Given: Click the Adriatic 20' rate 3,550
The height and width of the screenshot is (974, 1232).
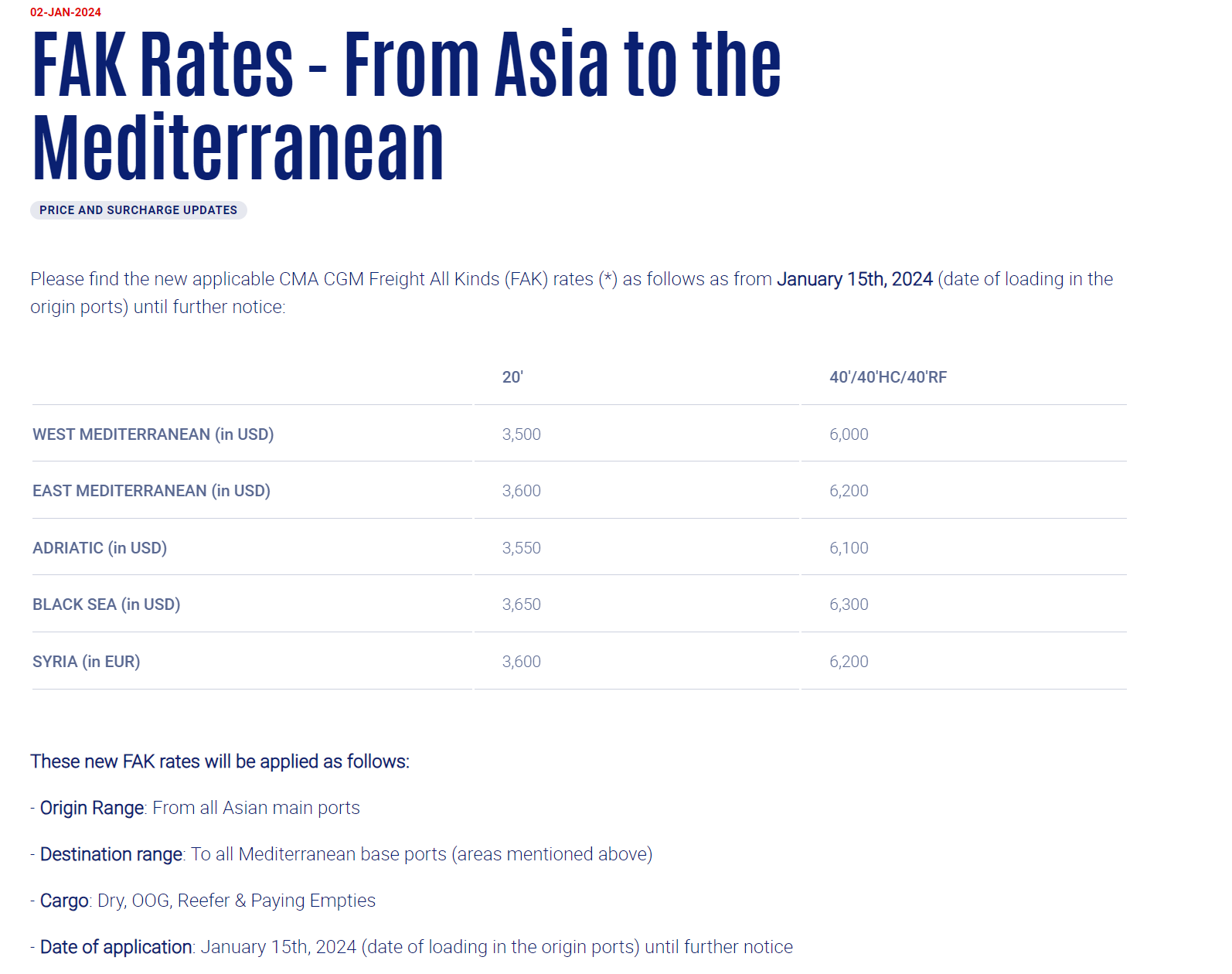Looking at the screenshot, I should pyautogui.click(x=522, y=548).
